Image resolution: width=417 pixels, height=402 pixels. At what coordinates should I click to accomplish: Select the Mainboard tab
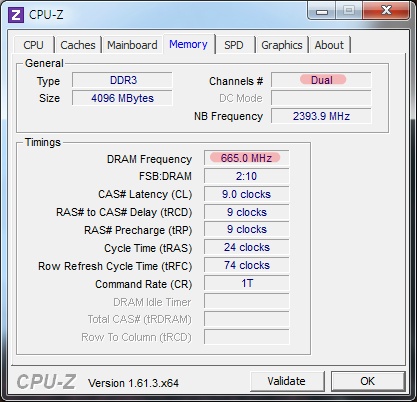pos(132,45)
